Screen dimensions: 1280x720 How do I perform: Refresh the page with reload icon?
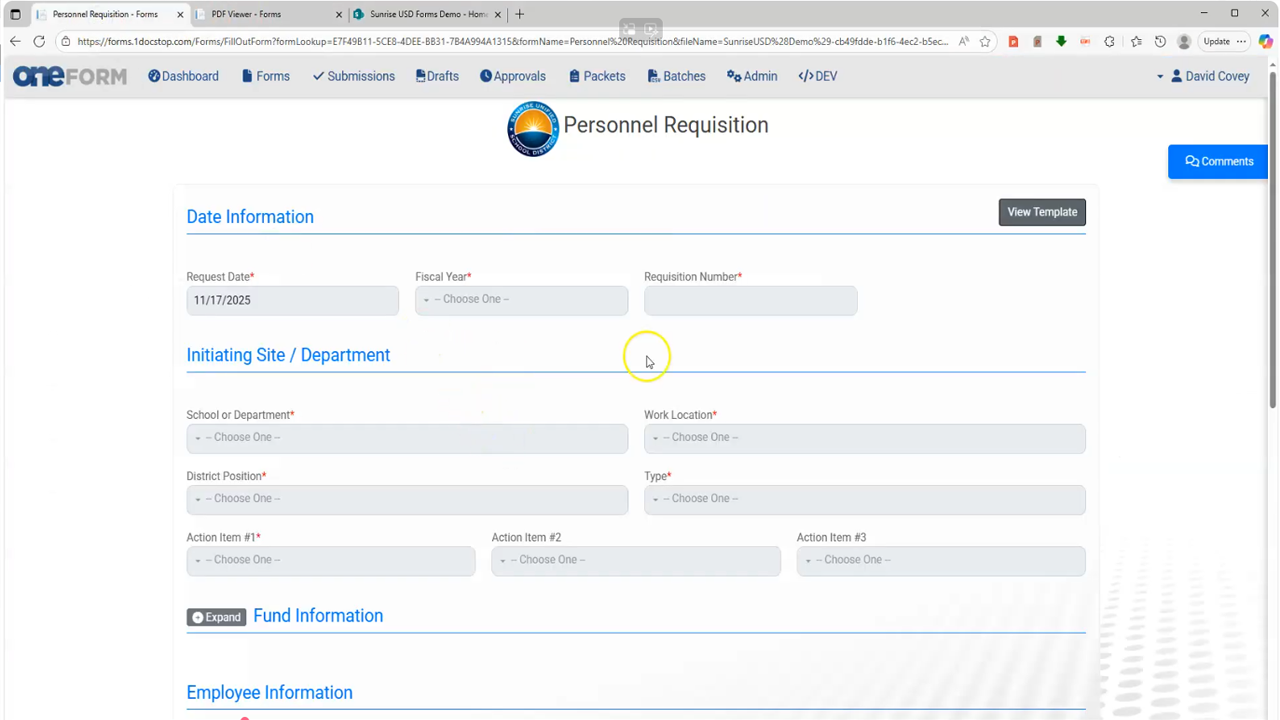click(39, 41)
